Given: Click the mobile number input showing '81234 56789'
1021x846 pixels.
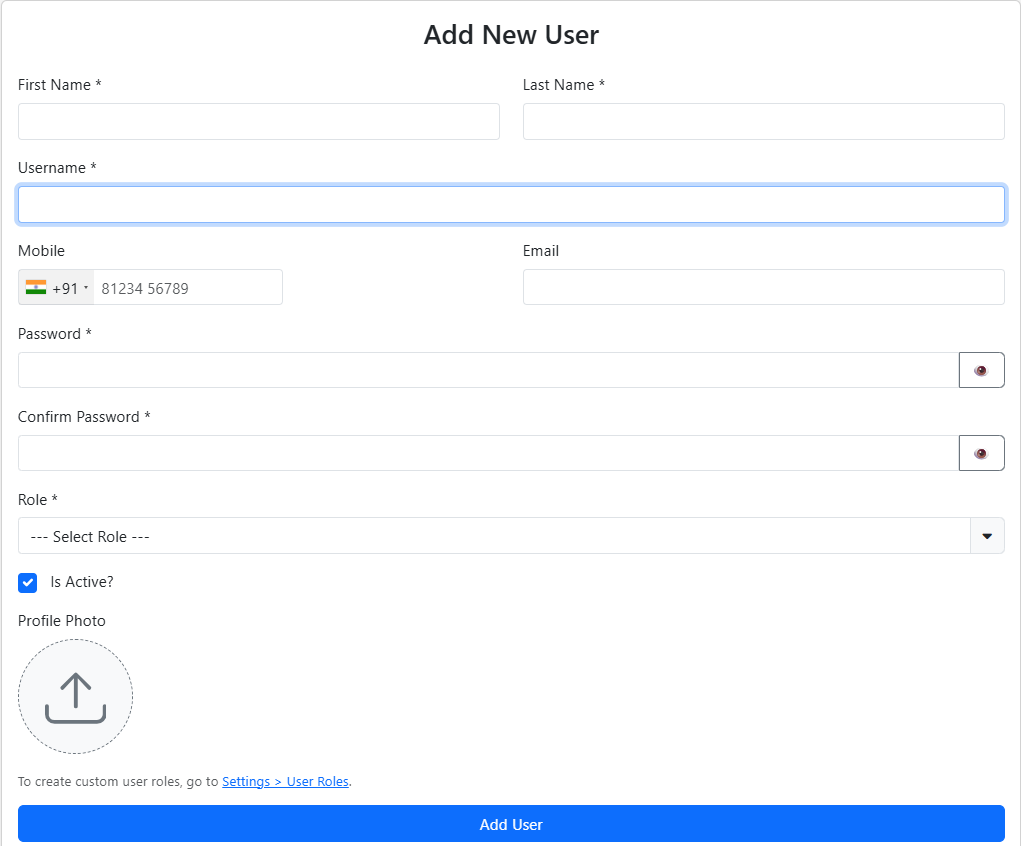Looking at the screenshot, I should [188, 287].
